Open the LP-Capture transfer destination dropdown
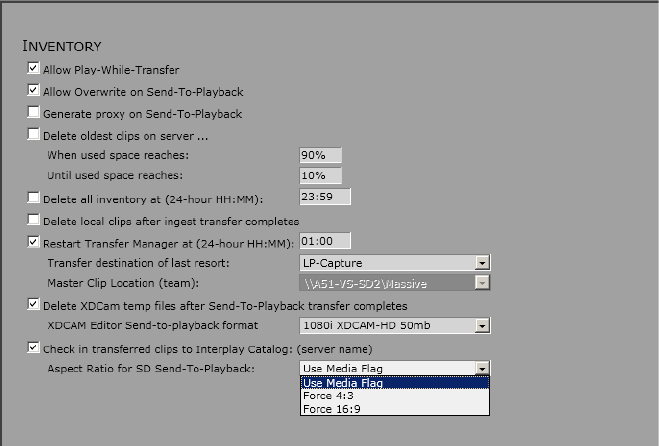The width and height of the screenshot is (659, 446). pyautogui.click(x=482, y=263)
